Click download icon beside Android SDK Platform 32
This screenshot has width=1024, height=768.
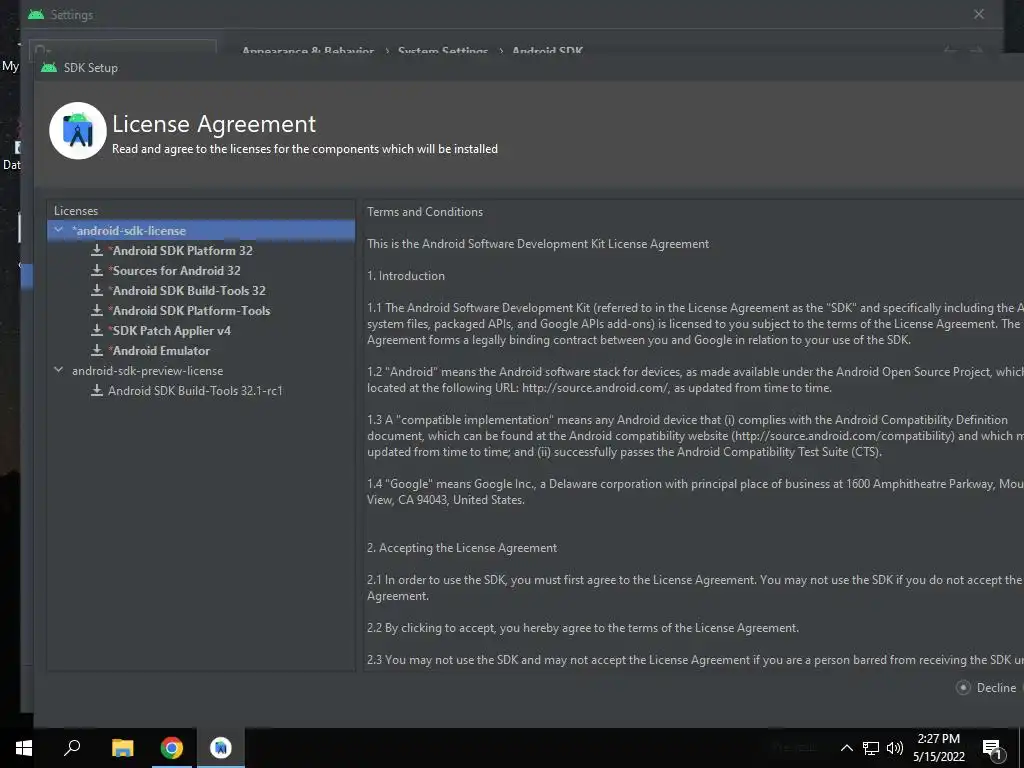pyautogui.click(x=97, y=249)
